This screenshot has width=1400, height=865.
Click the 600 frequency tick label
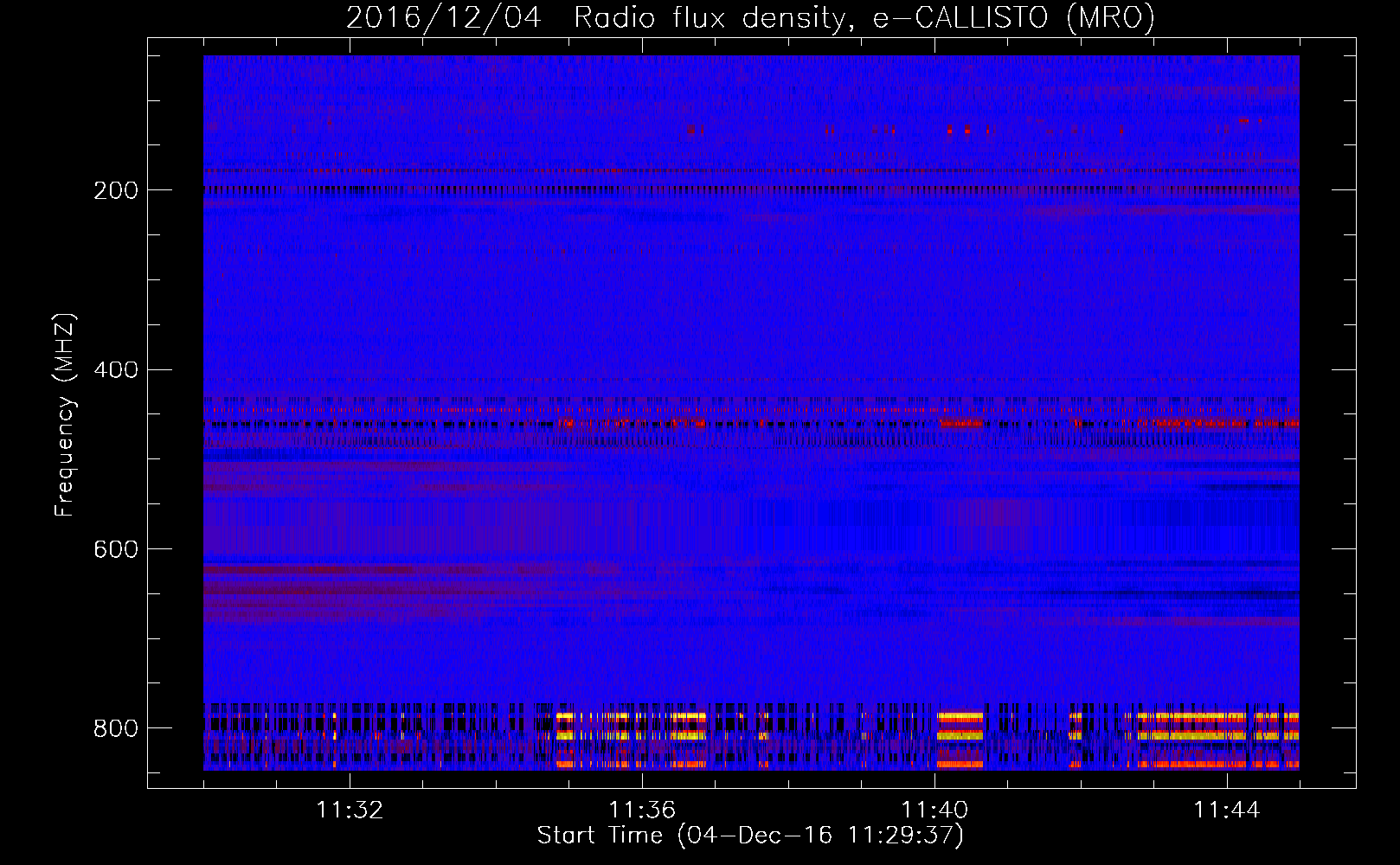click(x=115, y=550)
